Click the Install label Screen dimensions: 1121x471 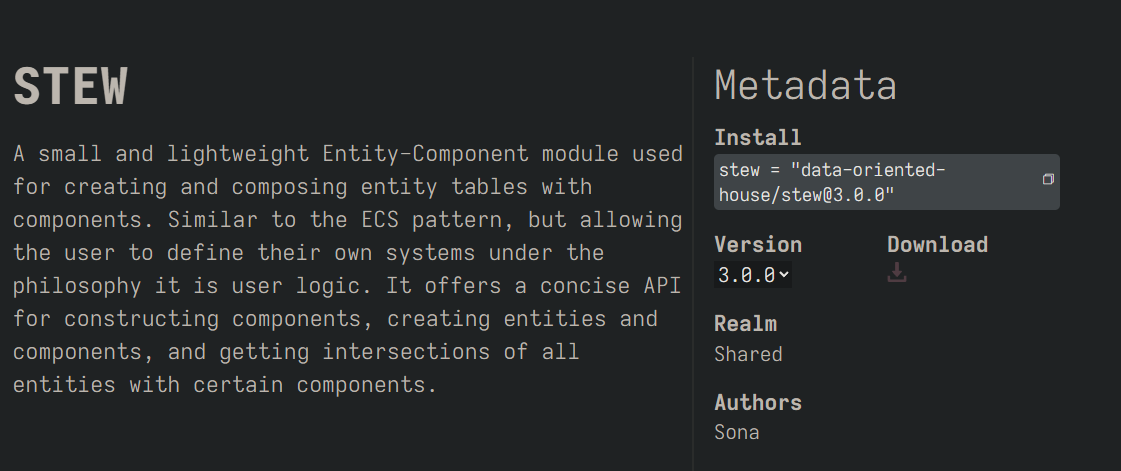(758, 137)
